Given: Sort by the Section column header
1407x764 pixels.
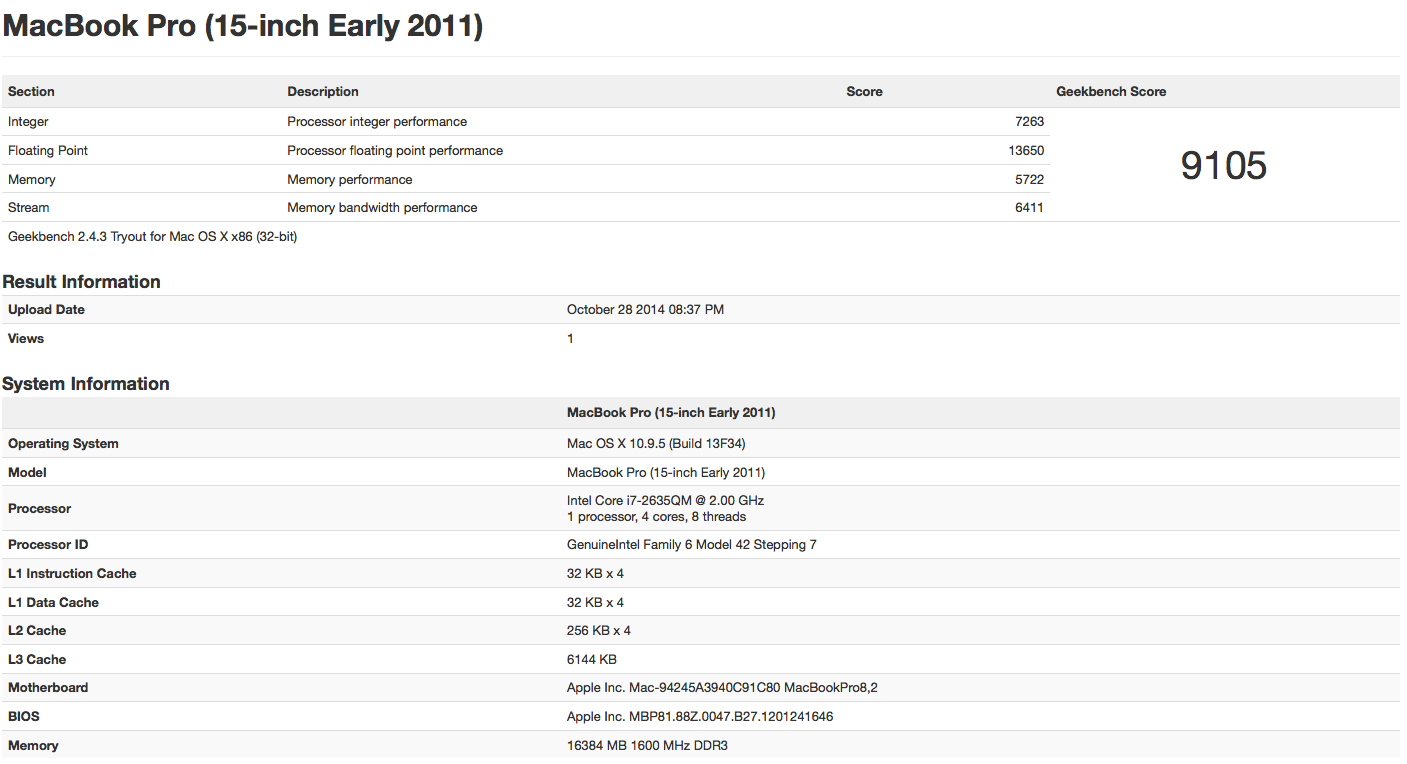Looking at the screenshot, I should coord(30,91).
